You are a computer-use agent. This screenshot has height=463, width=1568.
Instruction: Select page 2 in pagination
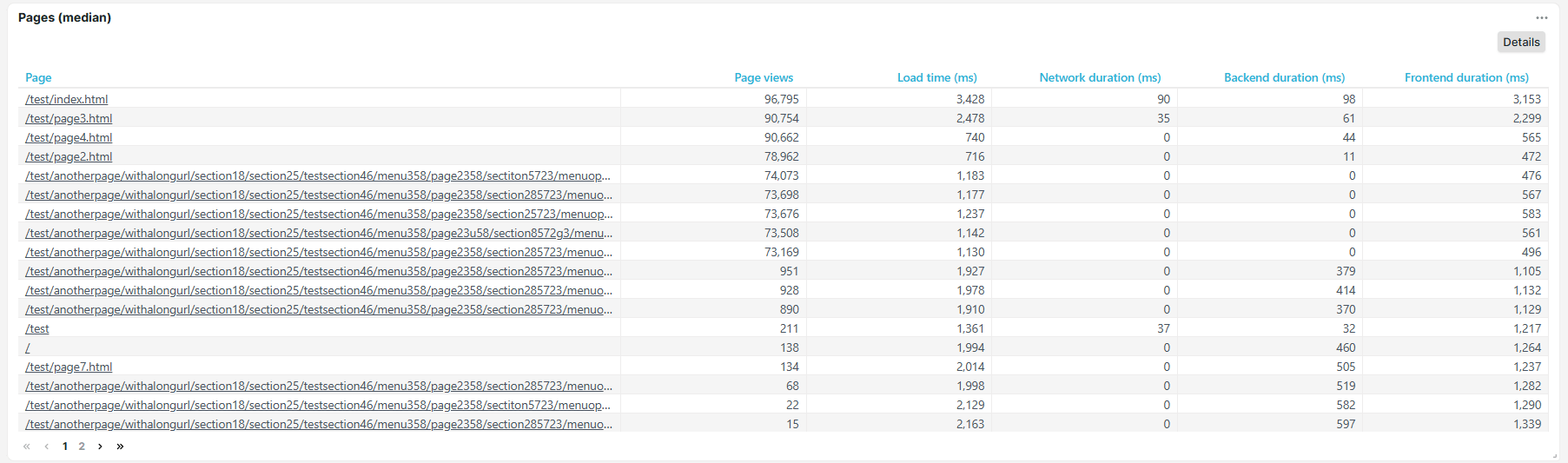[82, 446]
